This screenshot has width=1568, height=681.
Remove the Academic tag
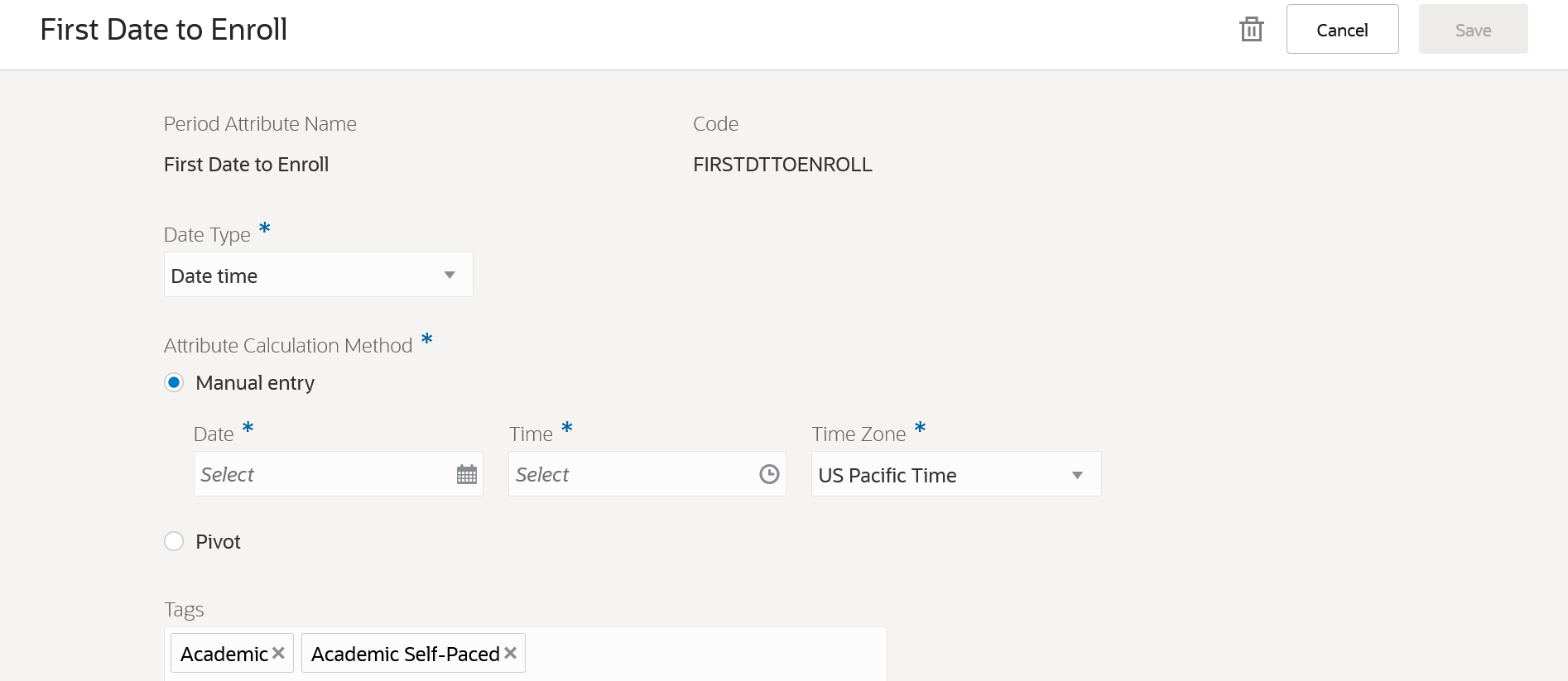pyautogui.click(x=279, y=653)
